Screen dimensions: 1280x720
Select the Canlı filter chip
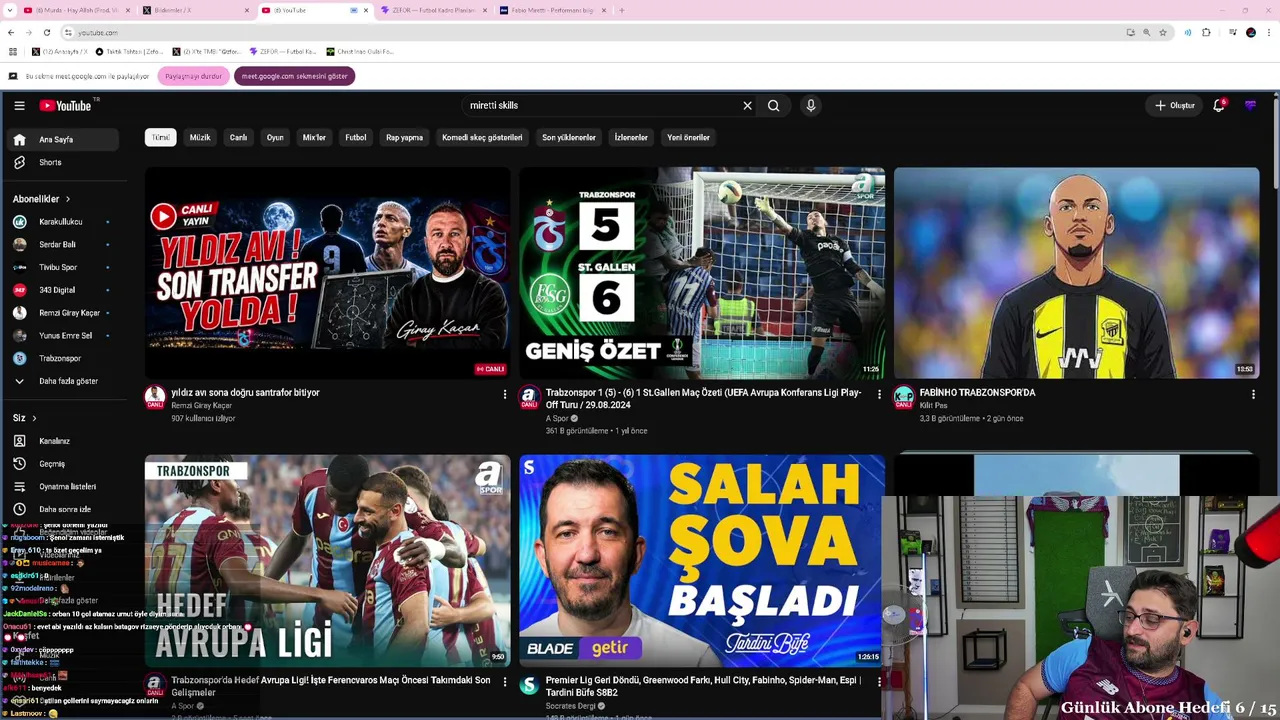pyautogui.click(x=238, y=137)
